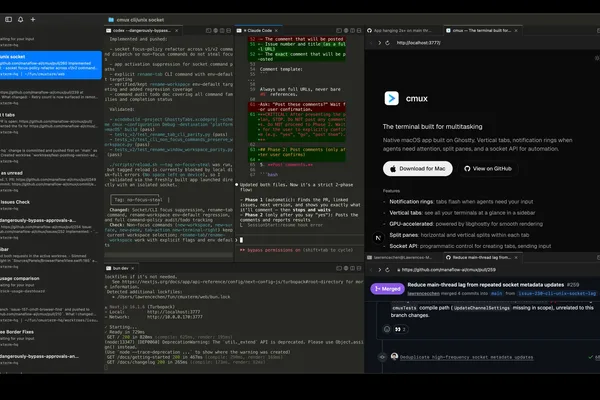Click globe icon in Claude Code pane header
The height and width of the screenshot is (400, 600).
point(346,31)
